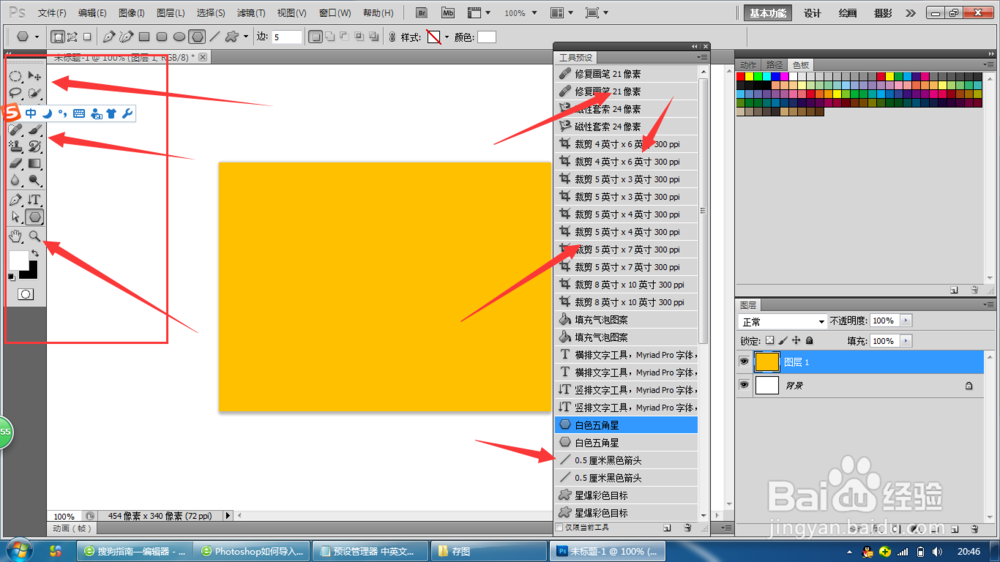Toggle Shape Layers mode
Screen dimensions: 1000x562
pos(57,37)
